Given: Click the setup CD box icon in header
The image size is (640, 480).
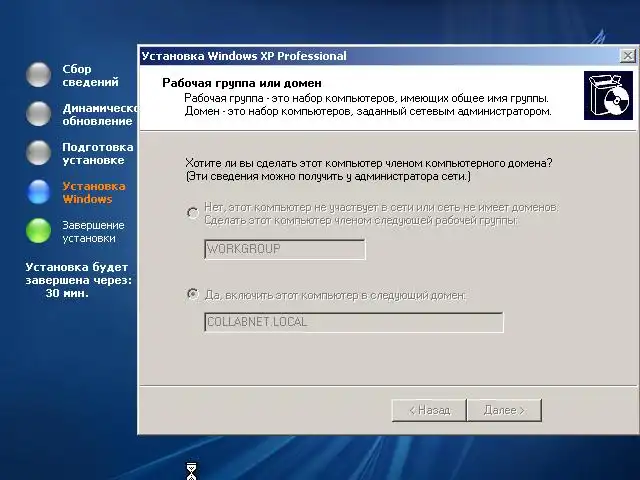Looking at the screenshot, I should point(608,96).
